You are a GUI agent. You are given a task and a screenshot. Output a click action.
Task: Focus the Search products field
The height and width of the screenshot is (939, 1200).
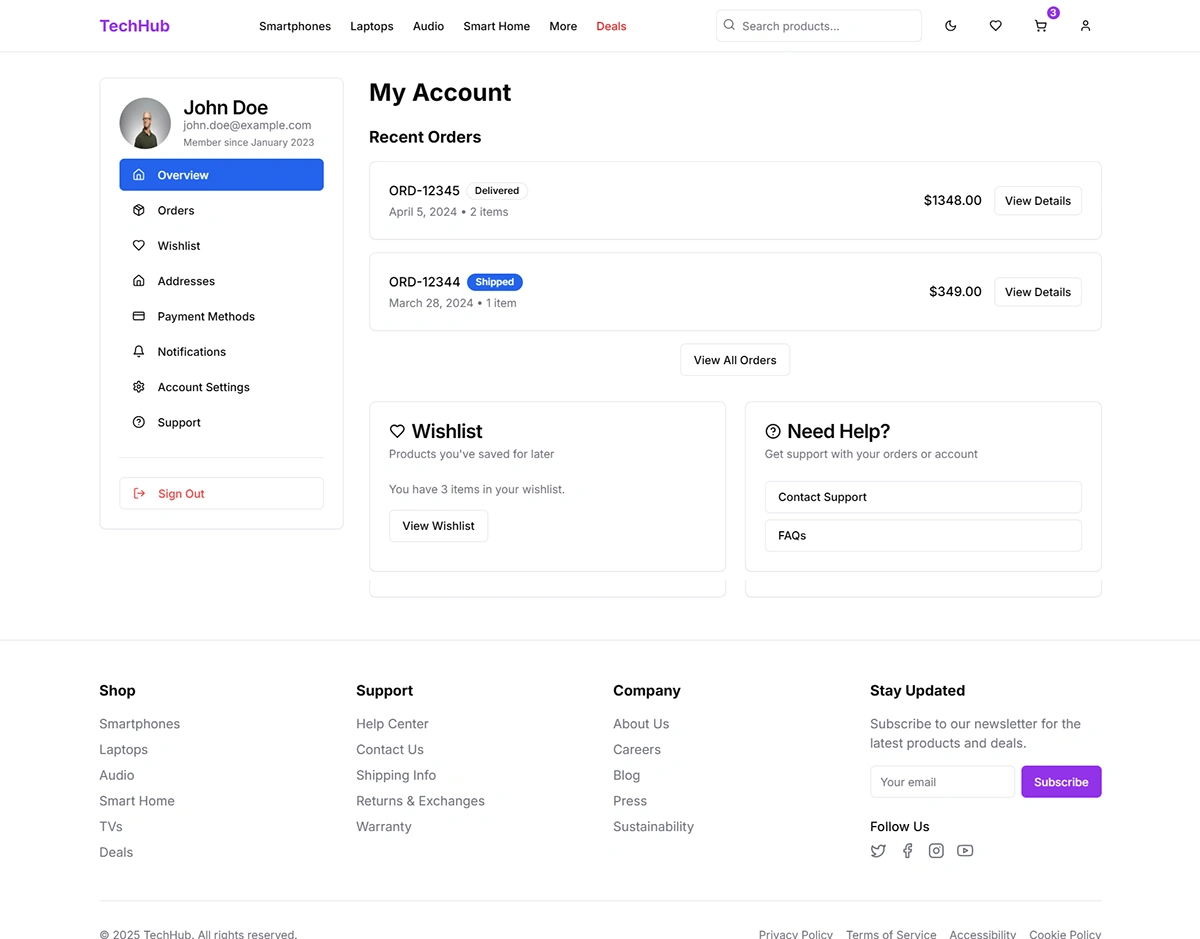tap(819, 26)
